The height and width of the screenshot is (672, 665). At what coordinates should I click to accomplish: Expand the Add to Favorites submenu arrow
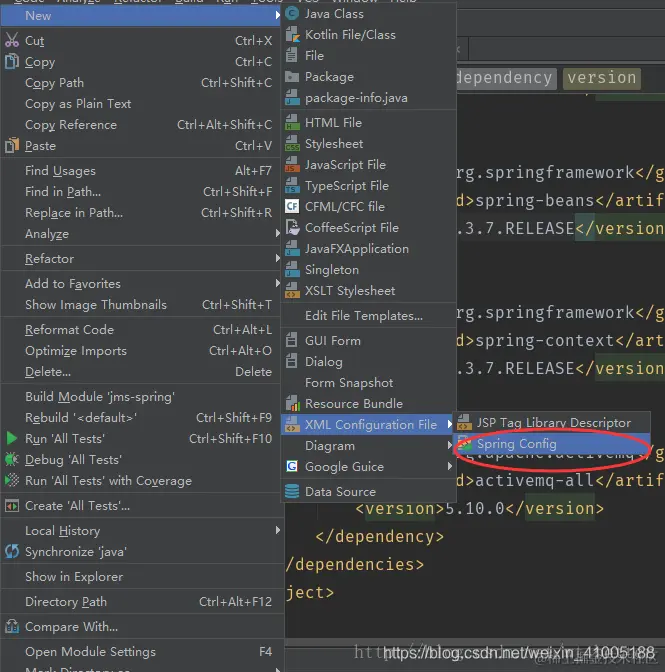pos(278,283)
